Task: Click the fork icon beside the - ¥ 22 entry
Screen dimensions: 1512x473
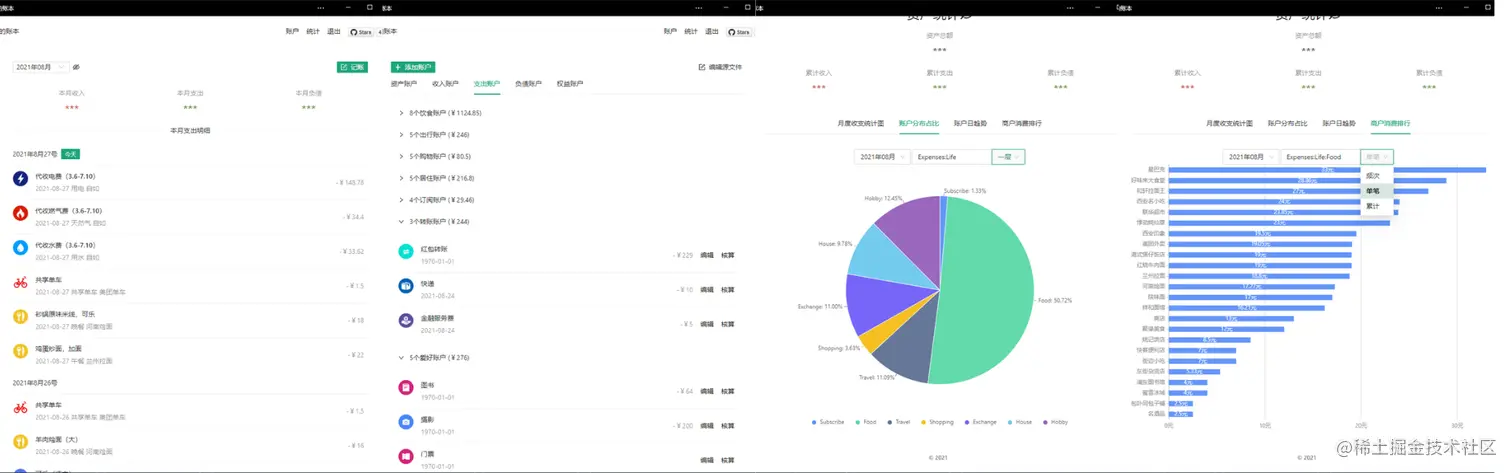Action: (x=20, y=351)
